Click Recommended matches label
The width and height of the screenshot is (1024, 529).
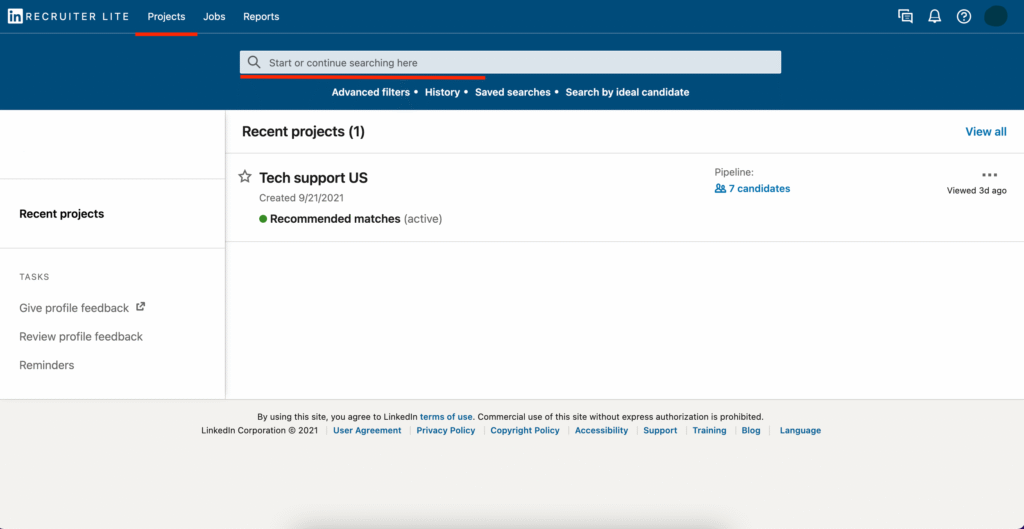pos(335,219)
